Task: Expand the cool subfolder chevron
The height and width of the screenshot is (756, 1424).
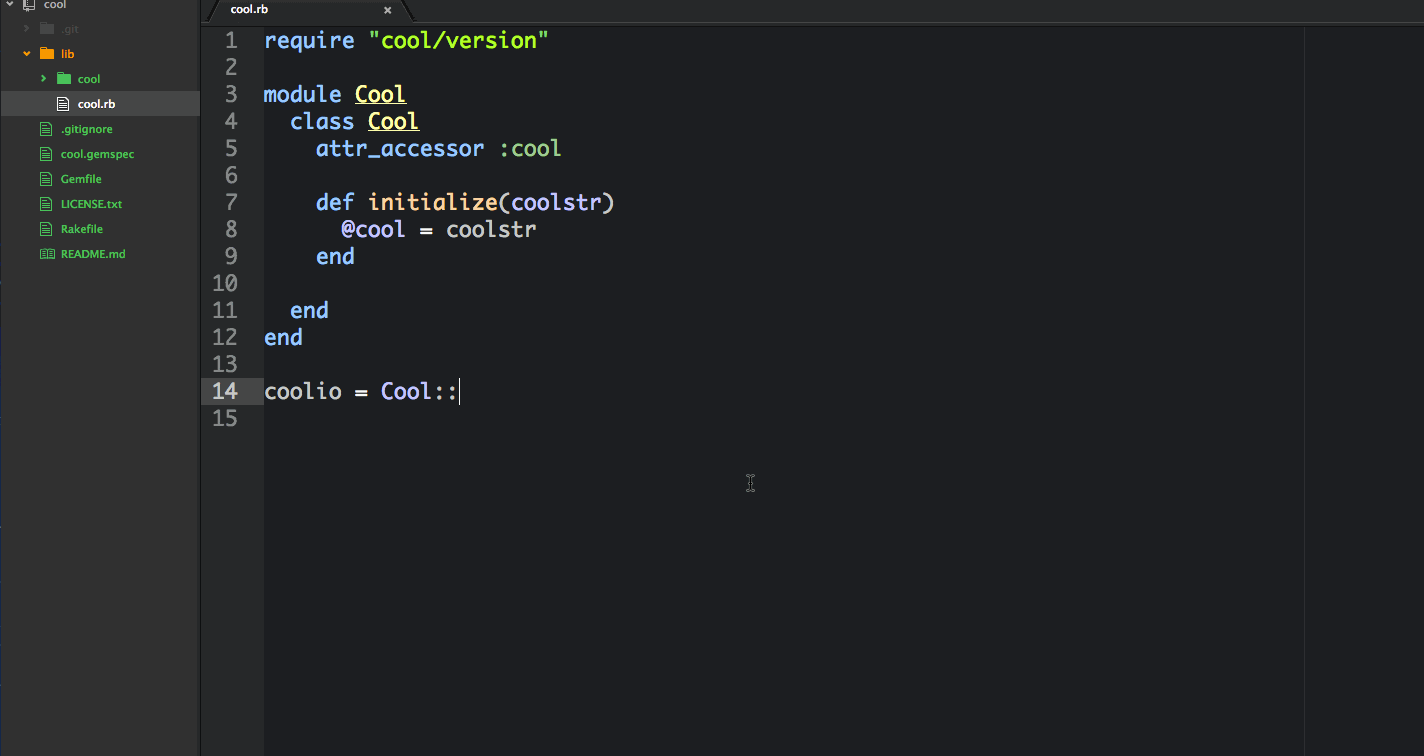Action: tap(43, 78)
